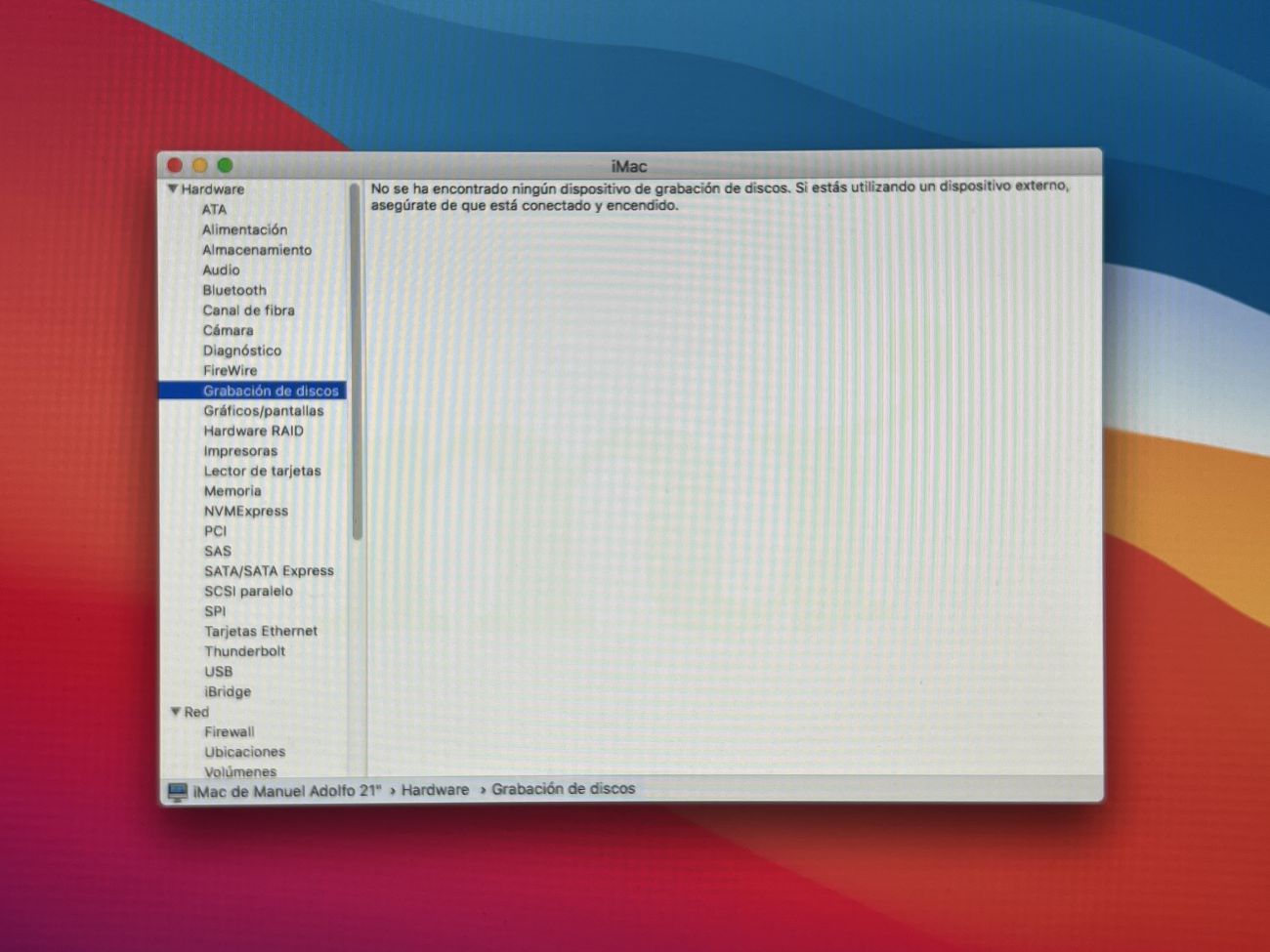The image size is (1270, 952).
Task: Select Canal de fibra entry
Action: pyautogui.click(x=248, y=310)
